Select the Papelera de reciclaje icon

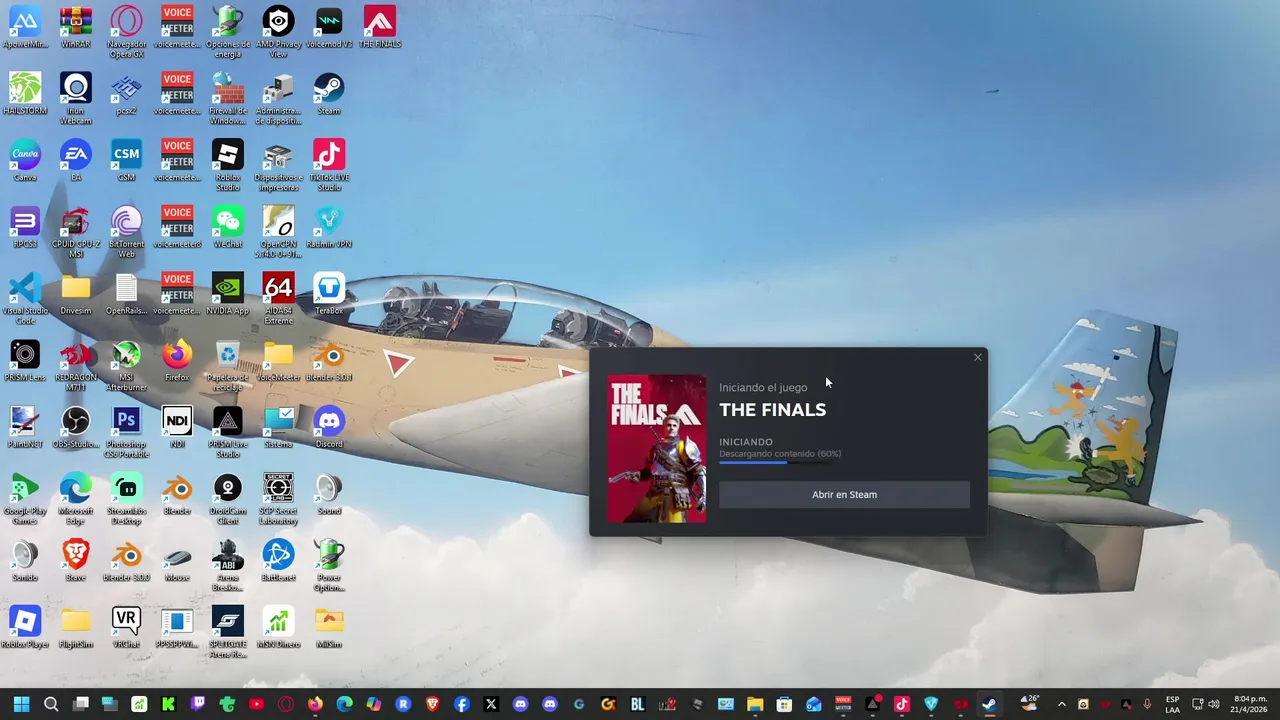point(228,366)
